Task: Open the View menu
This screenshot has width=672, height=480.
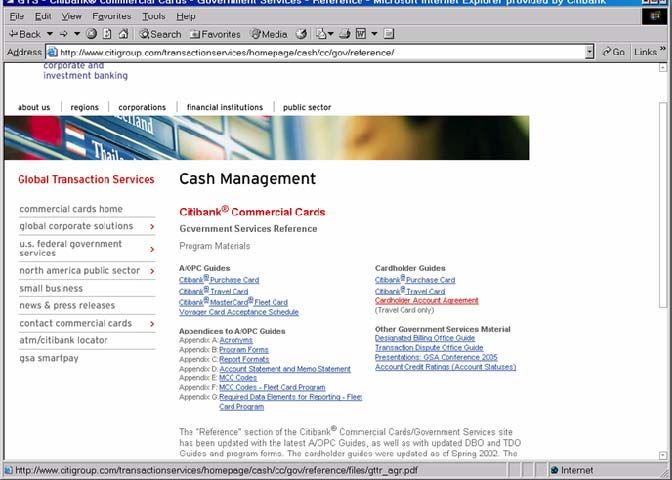Action: pos(71,17)
